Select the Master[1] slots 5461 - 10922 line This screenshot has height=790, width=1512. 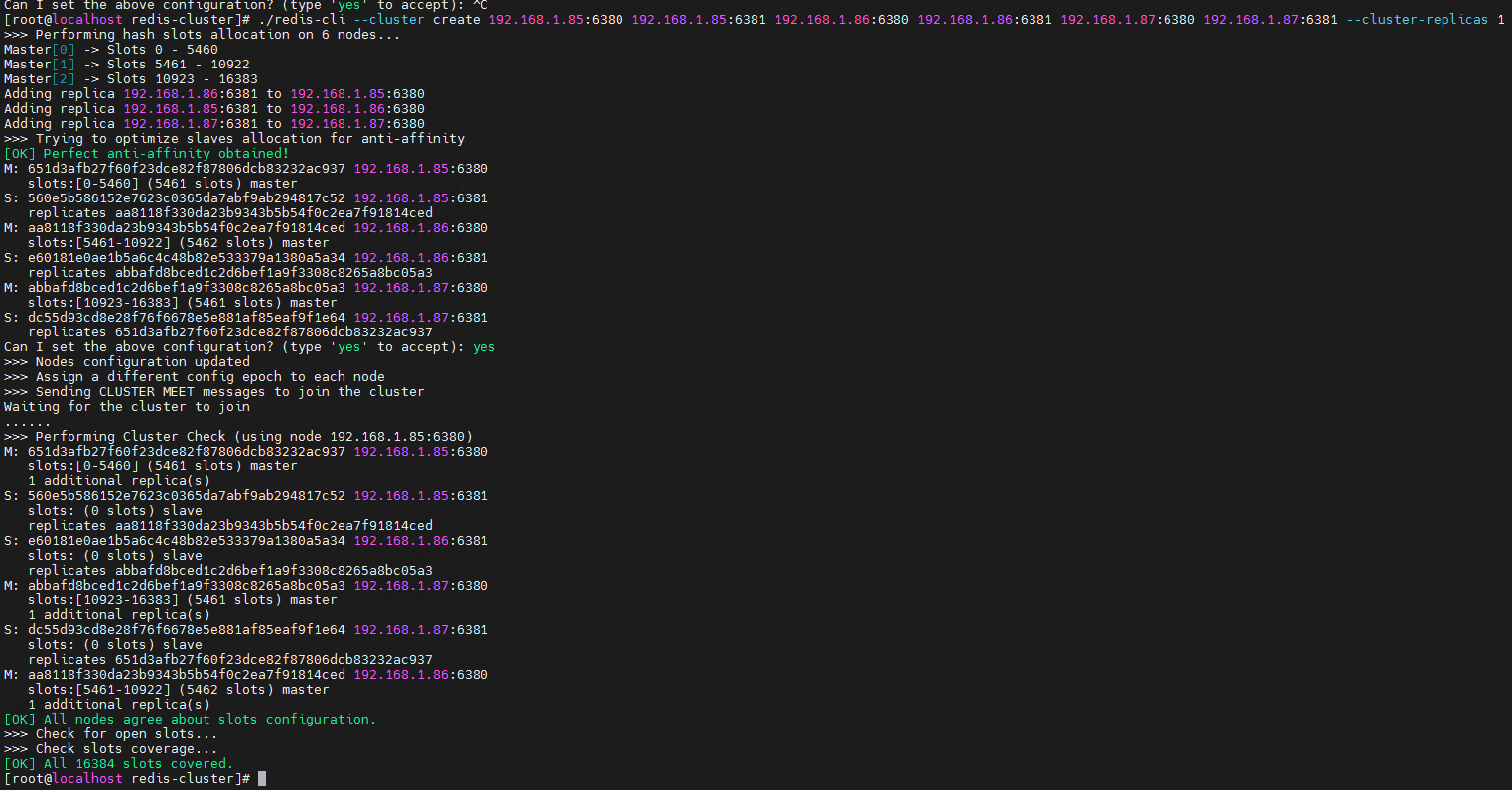pyautogui.click(x=126, y=65)
